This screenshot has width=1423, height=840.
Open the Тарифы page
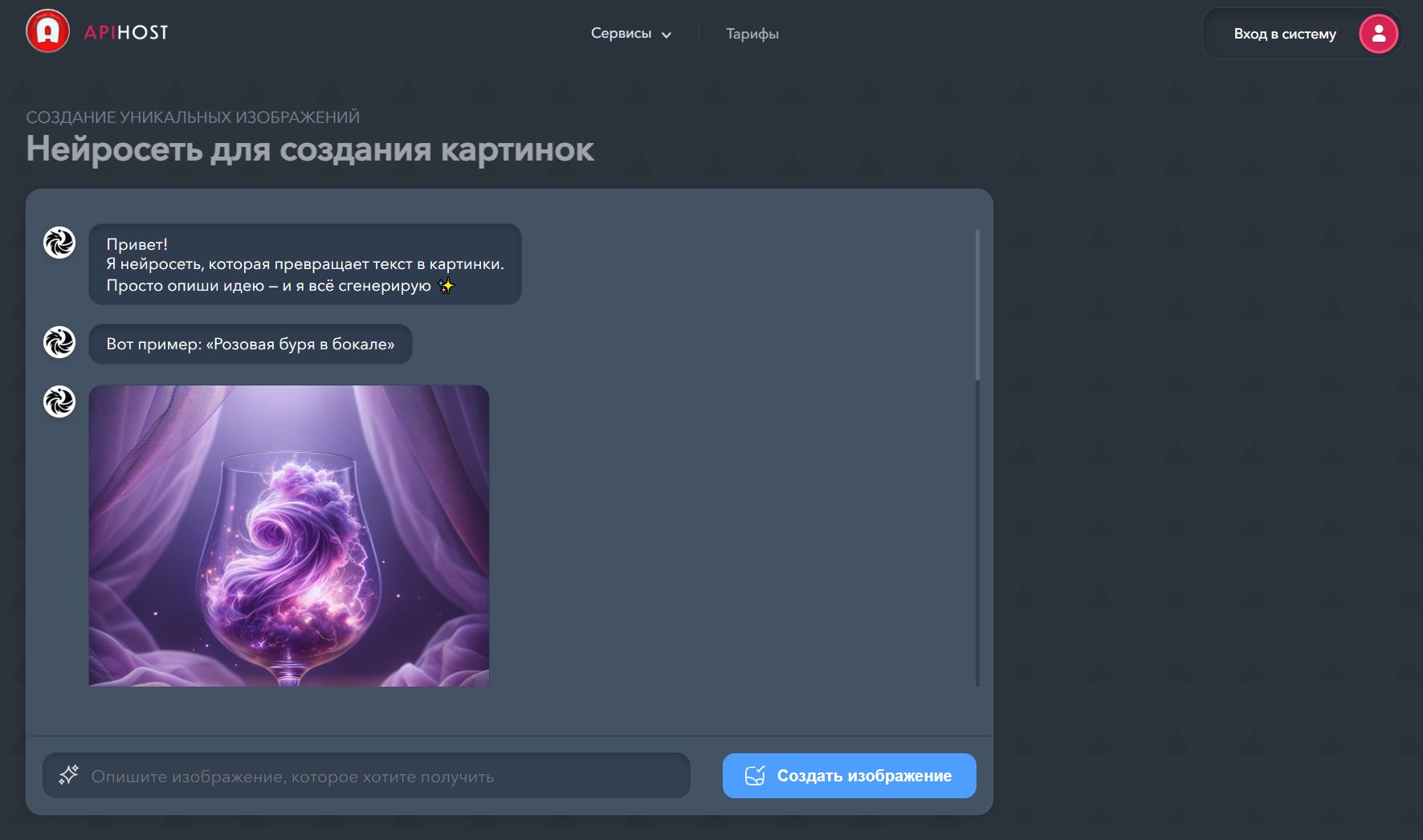752,34
